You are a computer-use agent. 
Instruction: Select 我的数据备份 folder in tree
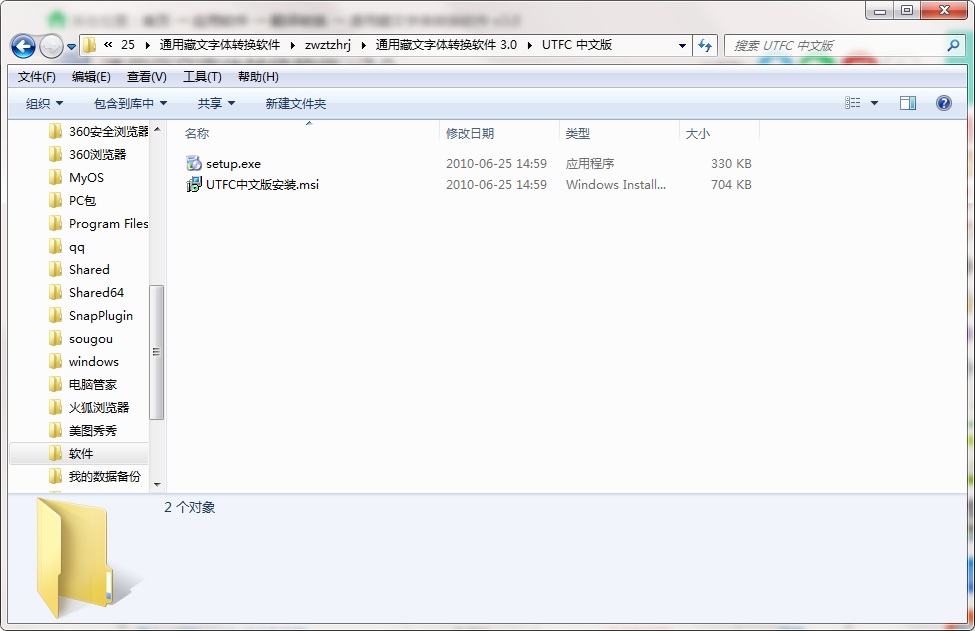pos(104,476)
